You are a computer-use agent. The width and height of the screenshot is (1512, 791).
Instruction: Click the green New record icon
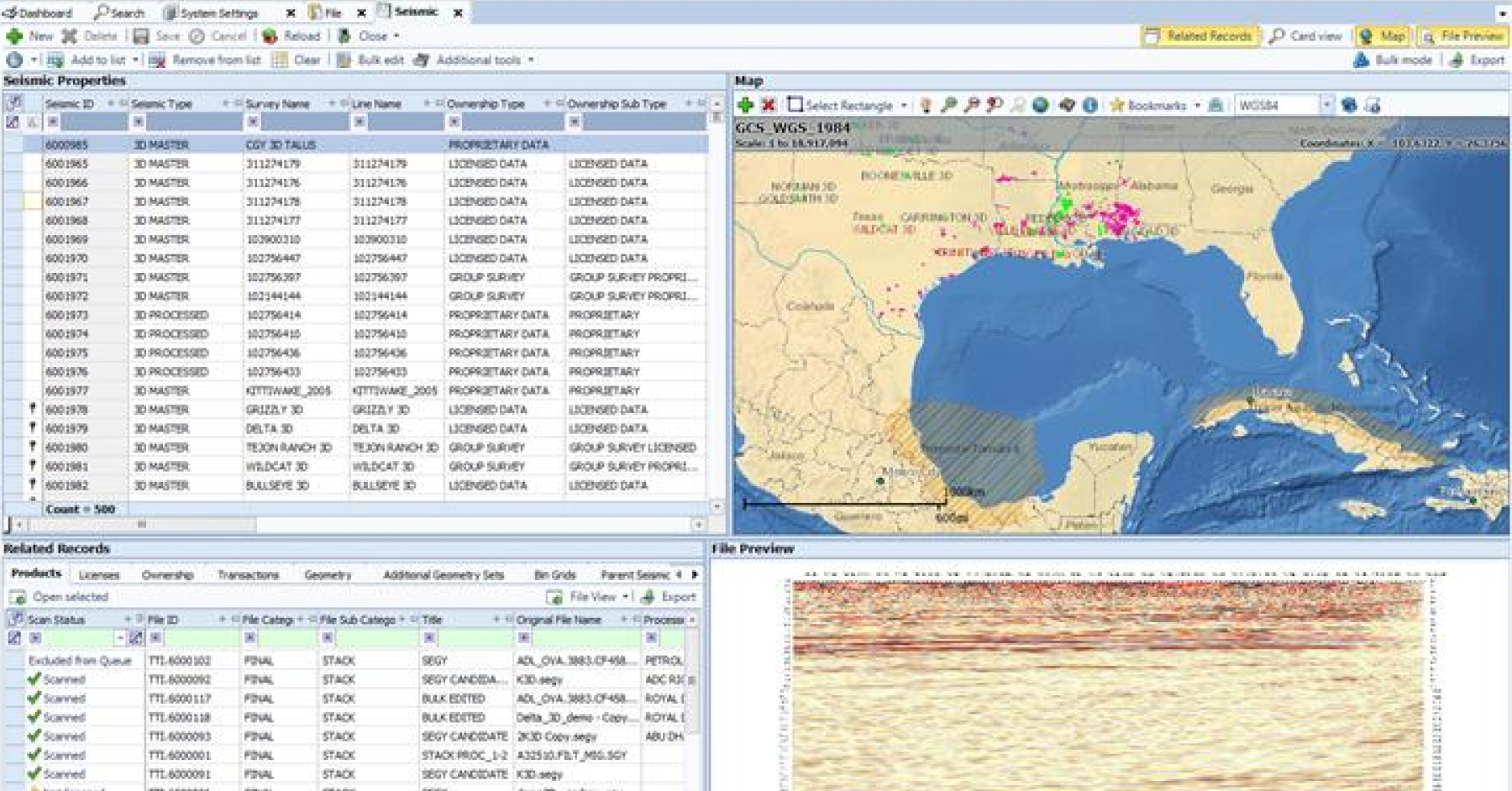[14, 36]
